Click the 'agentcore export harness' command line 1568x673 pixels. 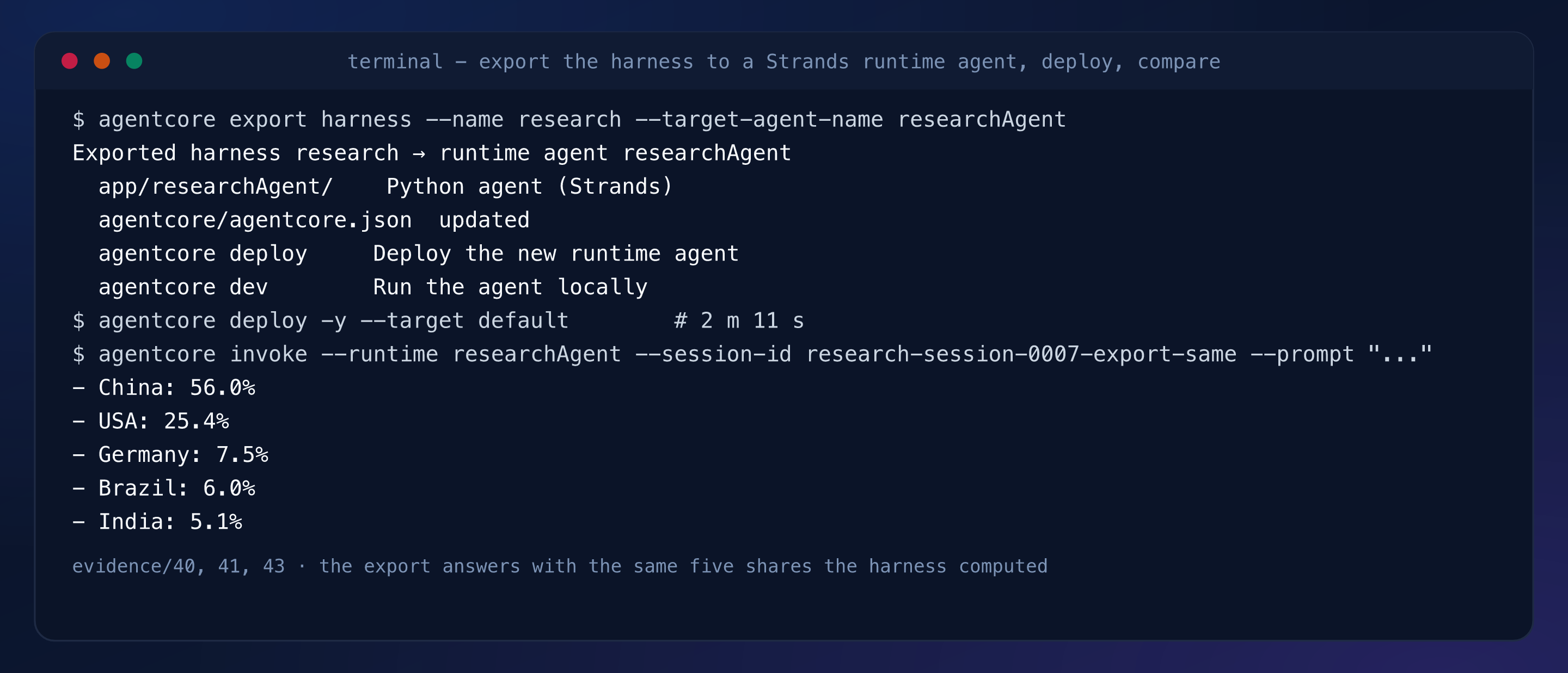click(569, 119)
